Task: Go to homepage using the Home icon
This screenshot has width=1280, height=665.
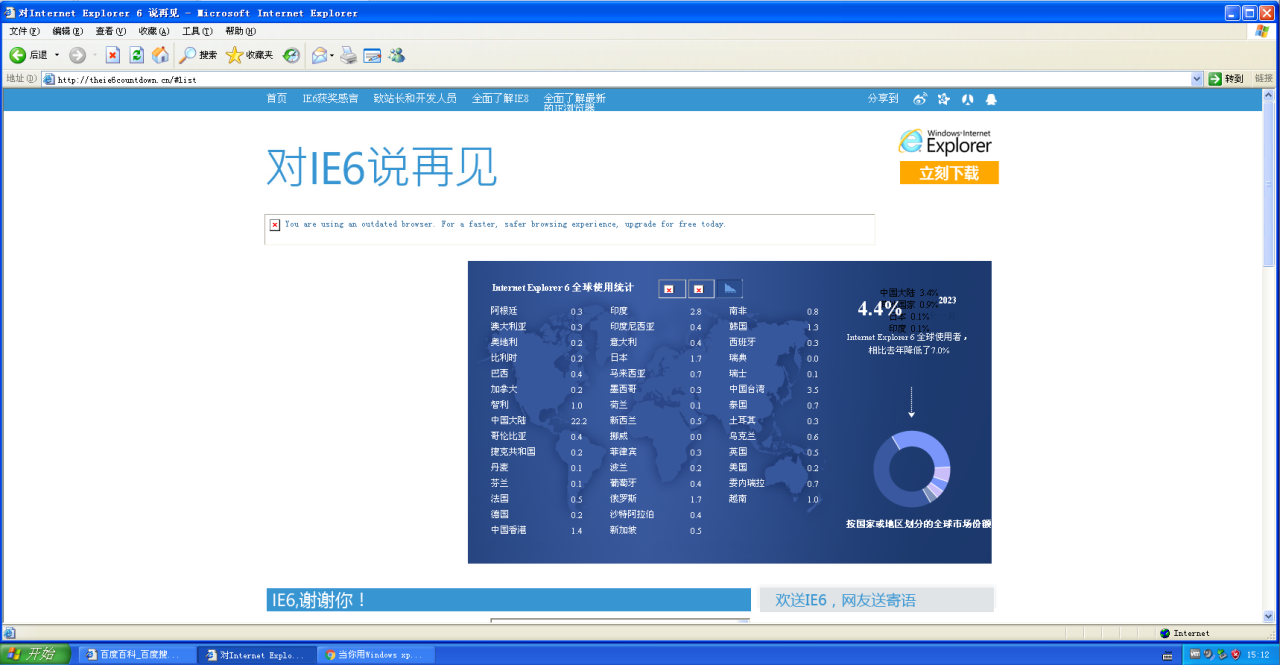Action: (x=162, y=55)
